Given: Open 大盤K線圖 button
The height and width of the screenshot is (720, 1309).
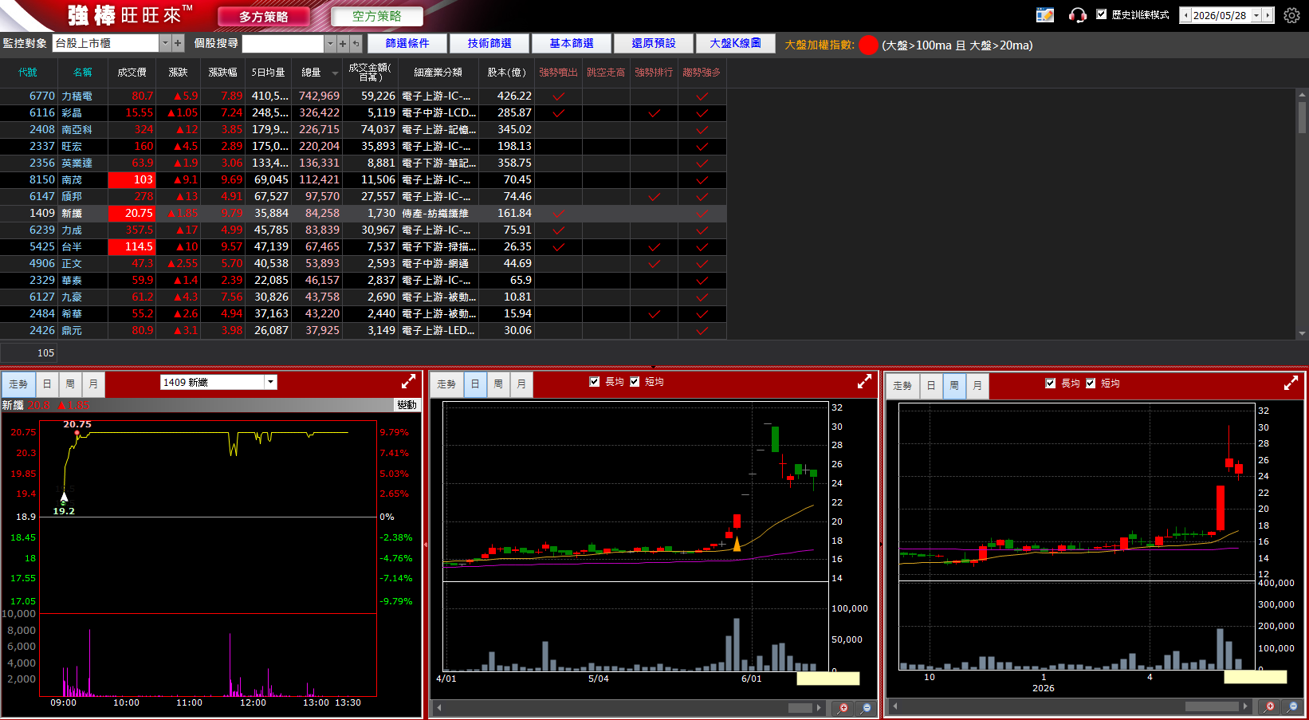Looking at the screenshot, I should tap(735, 43).
